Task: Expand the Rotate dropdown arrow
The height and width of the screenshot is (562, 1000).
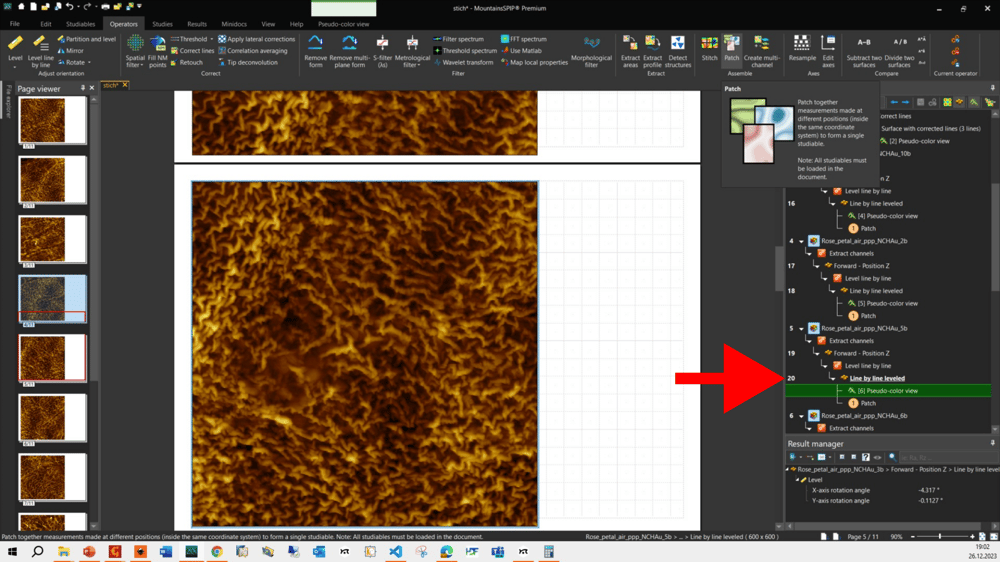Action: 89,63
